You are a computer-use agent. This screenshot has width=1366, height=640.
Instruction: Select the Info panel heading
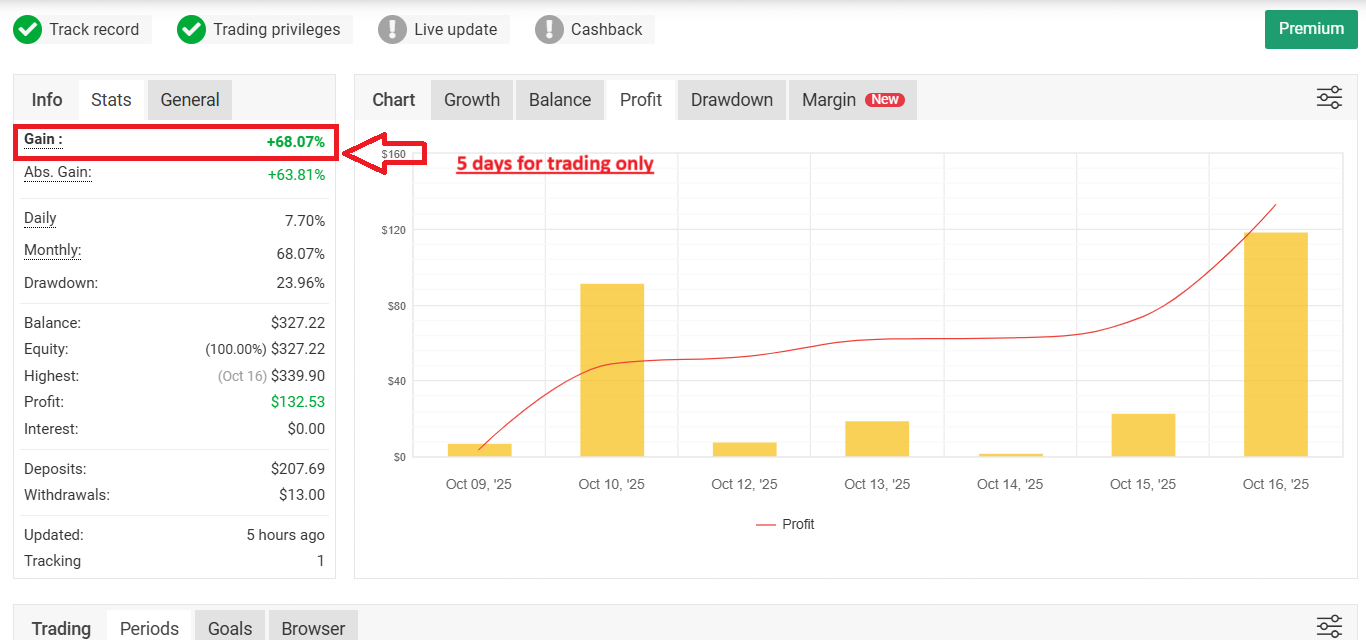(47, 100)
